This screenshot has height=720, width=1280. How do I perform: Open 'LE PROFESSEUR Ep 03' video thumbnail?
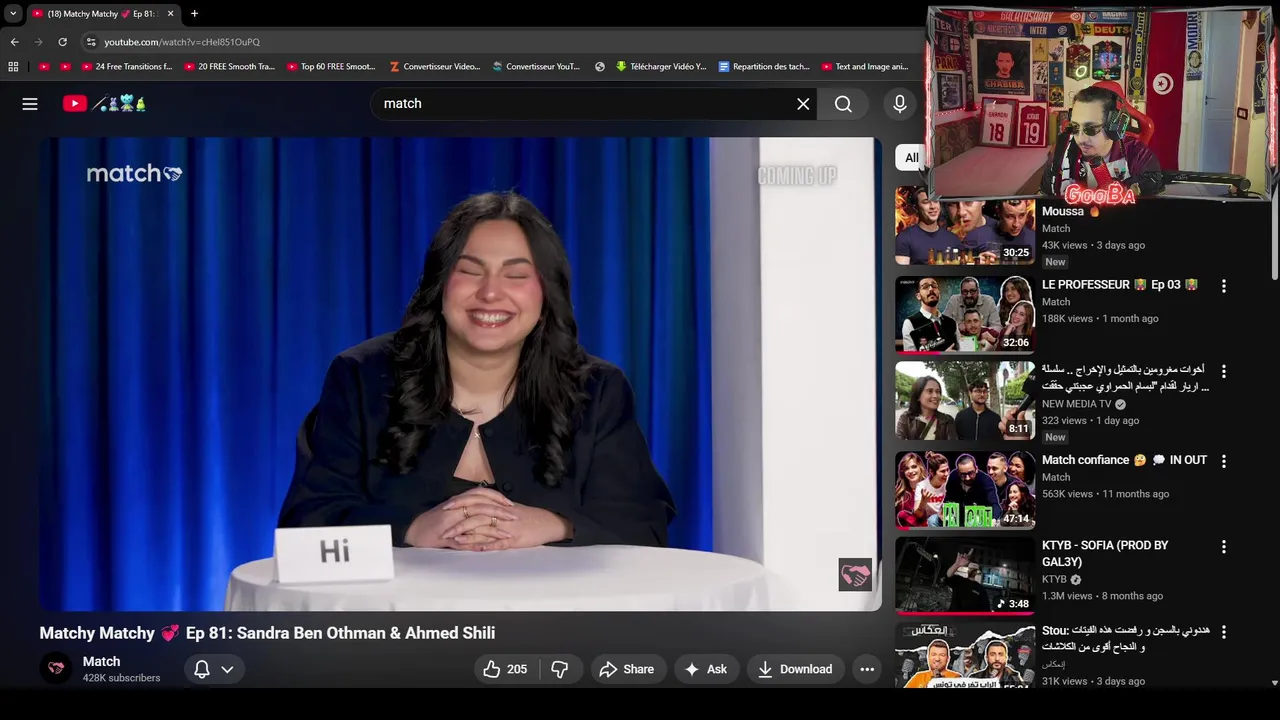point(965,315)
